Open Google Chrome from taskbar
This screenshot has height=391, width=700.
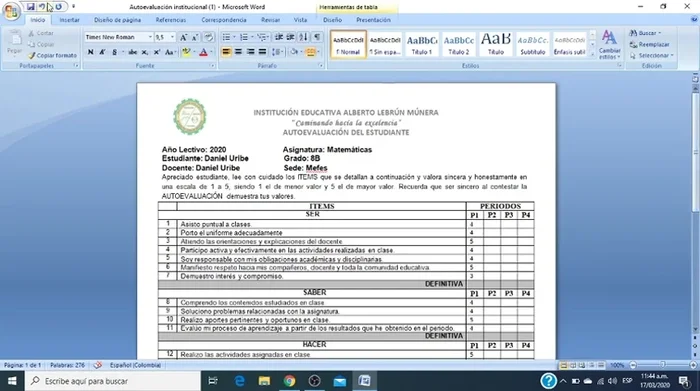click(289, 381)
